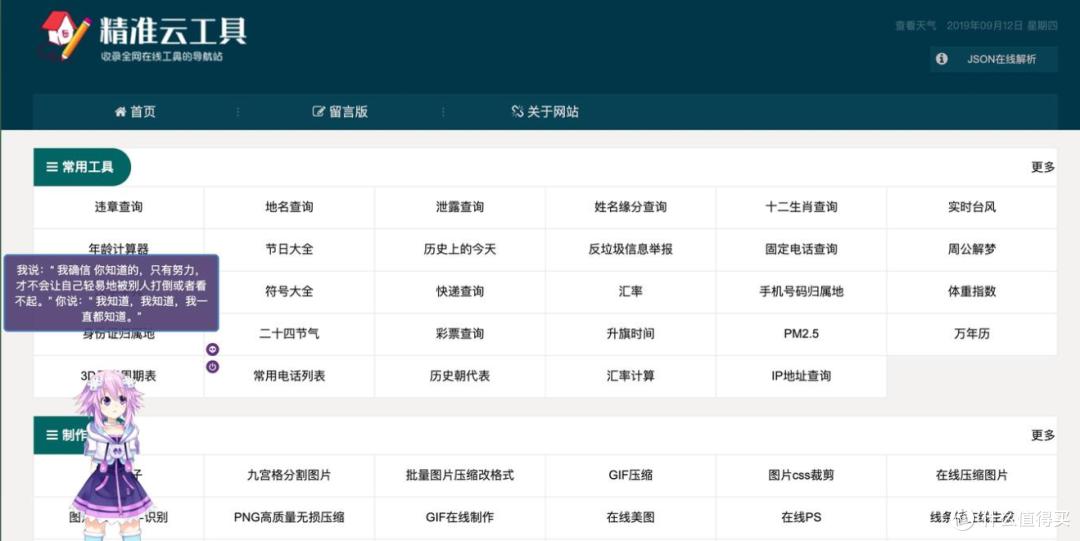This screenshot has width=1080, height=541.
Task: Open the 图片css裁剪 tool
Action: tap(801, 475)
